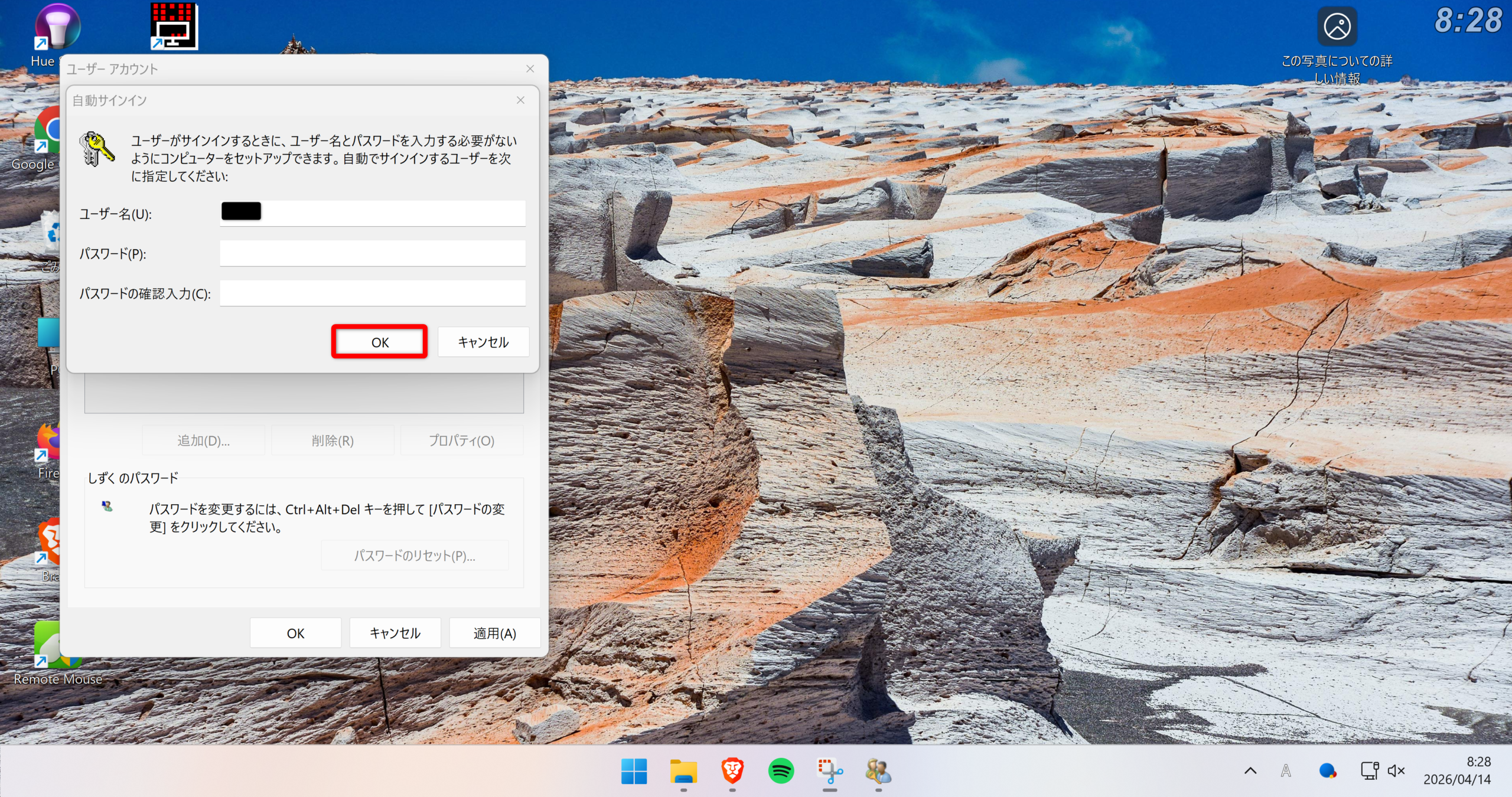Focus the パスワード input field
Screen dimensions: 1512x797
click(x=372, y=253)
